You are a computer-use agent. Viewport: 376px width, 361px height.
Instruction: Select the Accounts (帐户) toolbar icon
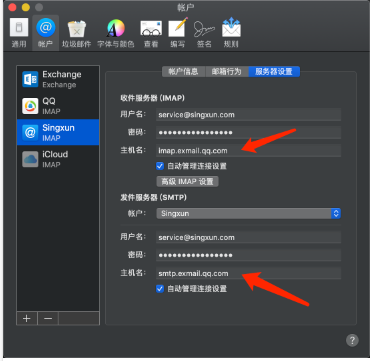[x=45, y=33]
